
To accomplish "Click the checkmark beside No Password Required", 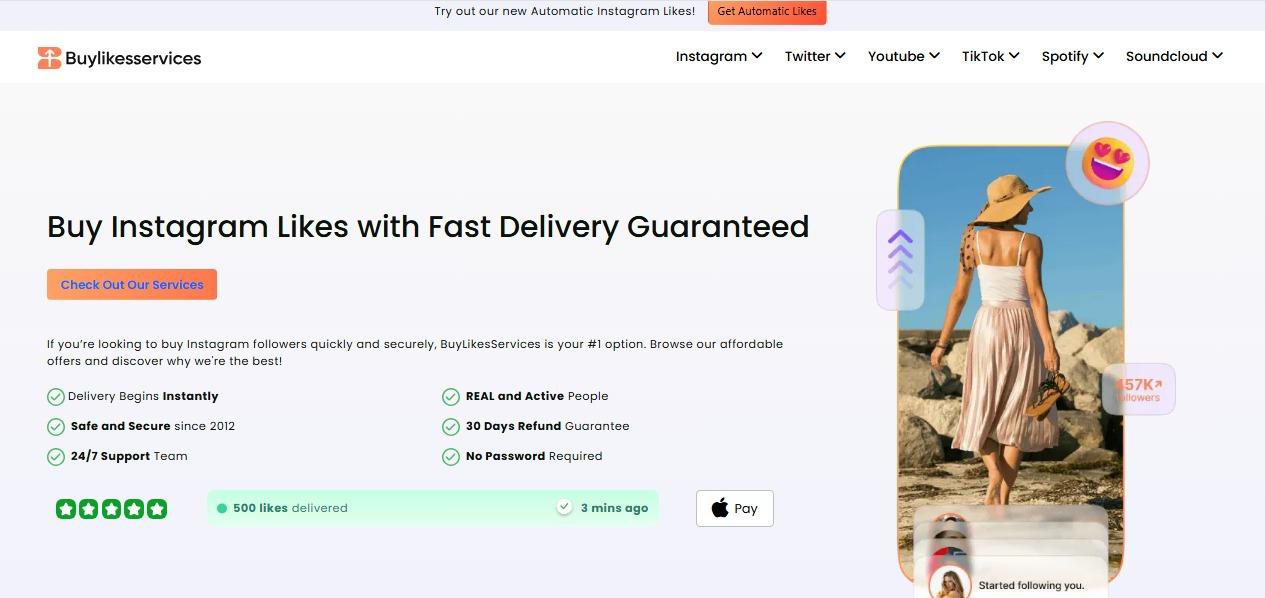I will tap(451, 457).
